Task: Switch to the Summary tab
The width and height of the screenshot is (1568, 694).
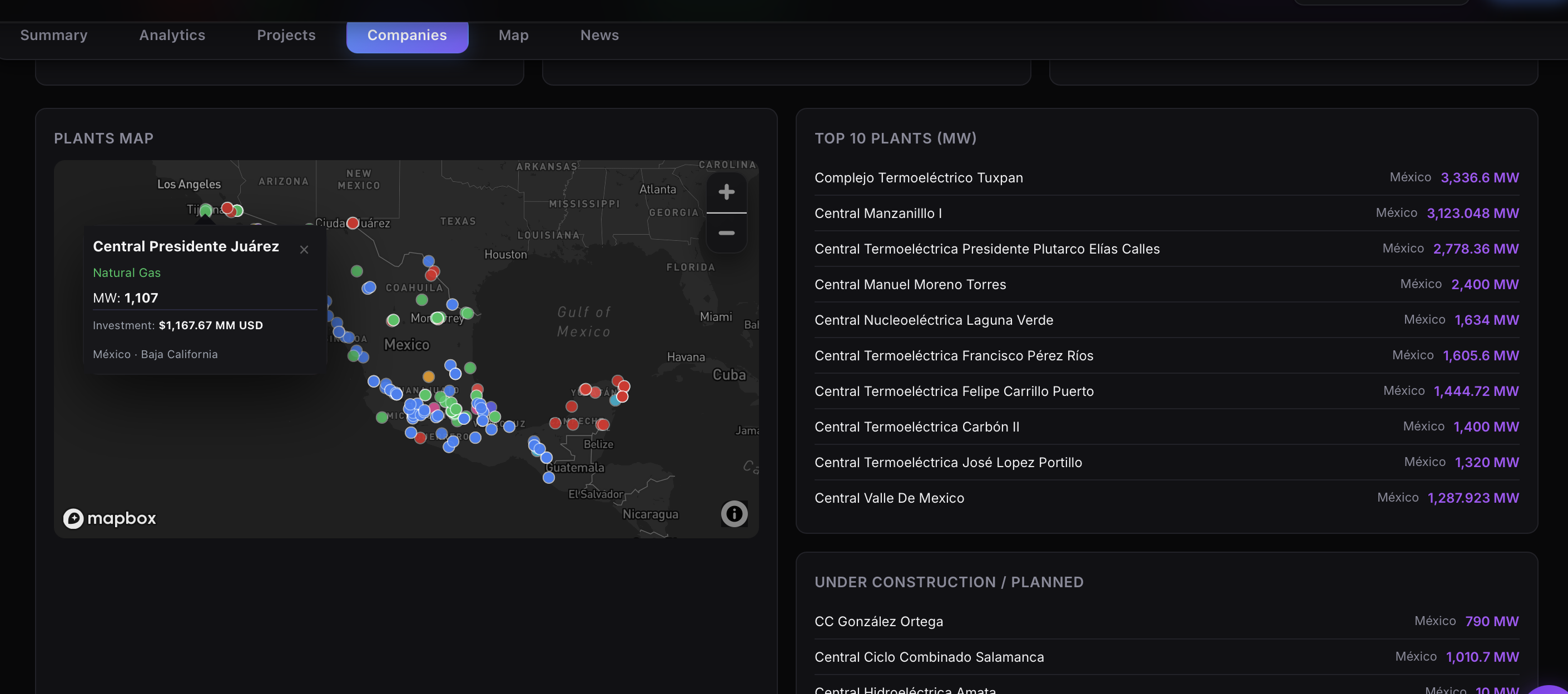Action: 53,35
